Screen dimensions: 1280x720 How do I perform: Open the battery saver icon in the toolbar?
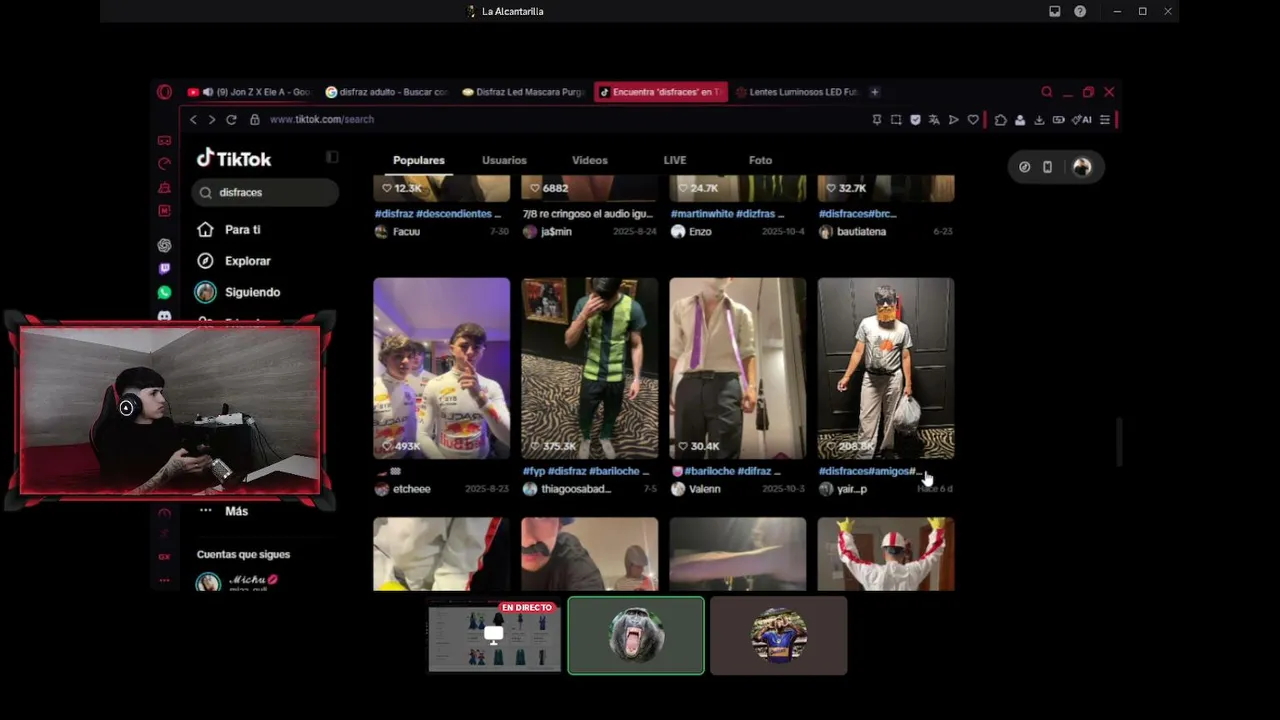(x=1059, y=120)
